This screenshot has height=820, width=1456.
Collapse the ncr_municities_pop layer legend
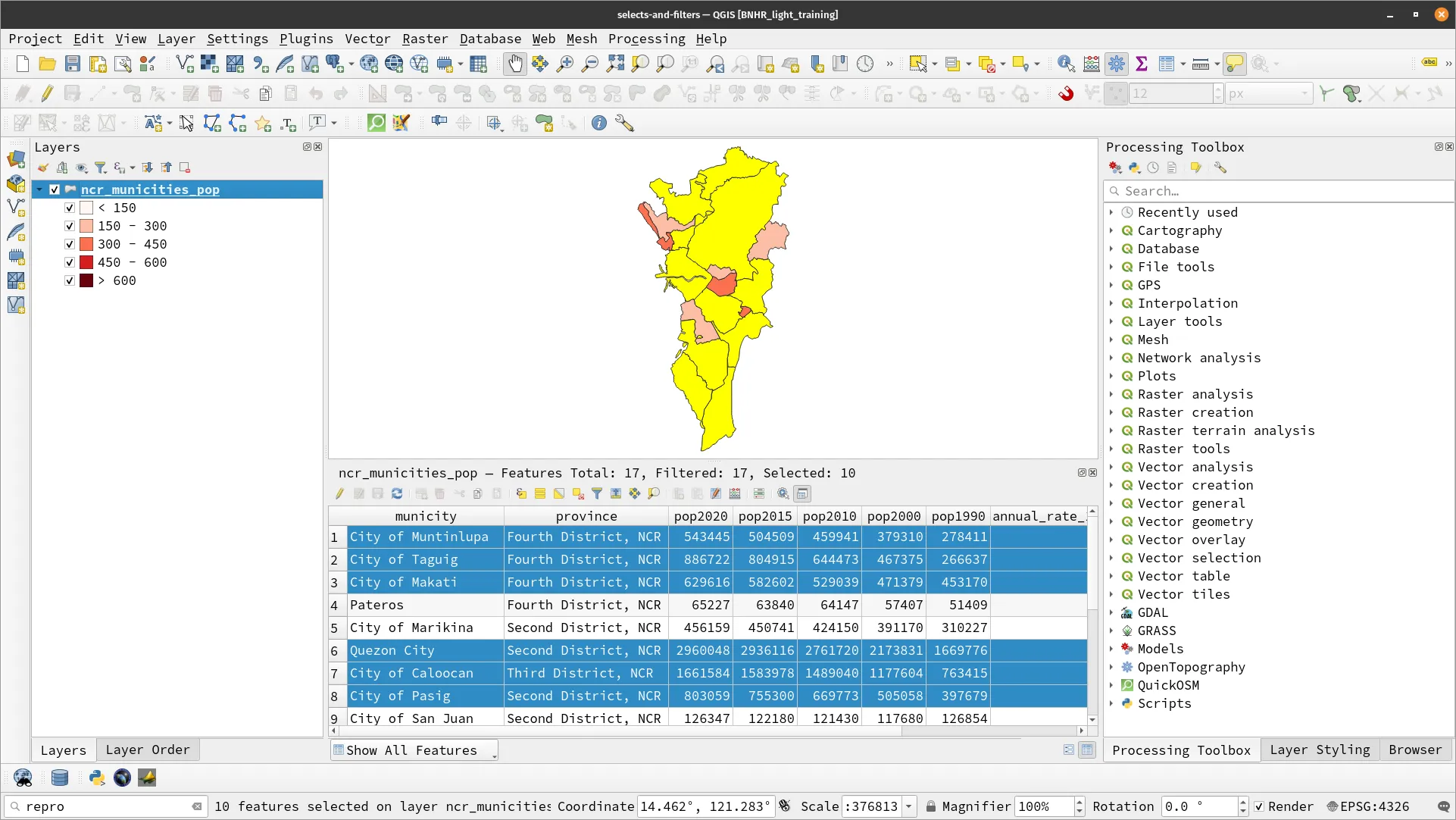coord(40,189)
